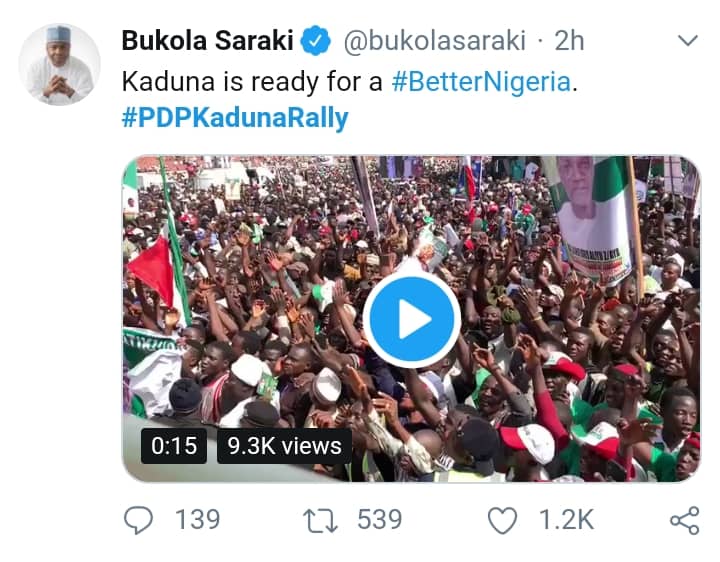Click the reply speech bubble icon
This screenshot has width=720, height=562.
coord(137,520)
